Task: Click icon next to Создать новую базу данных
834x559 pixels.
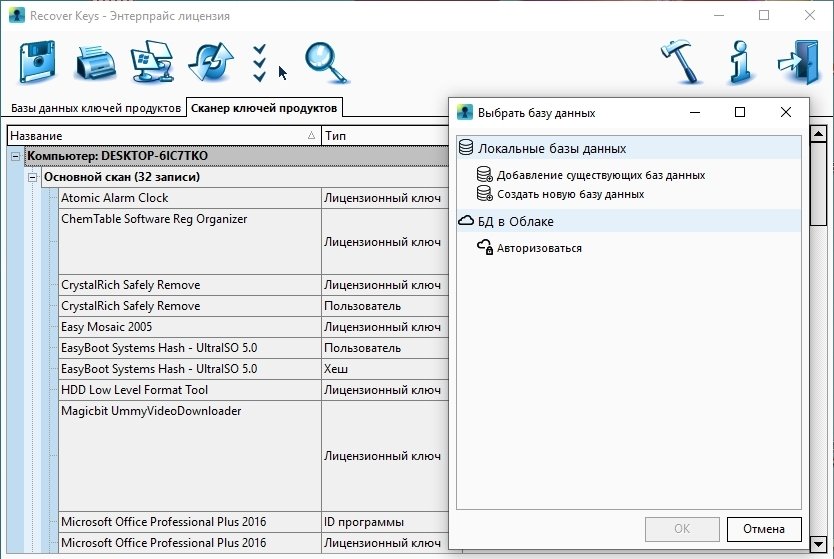Action: [485, 194]
